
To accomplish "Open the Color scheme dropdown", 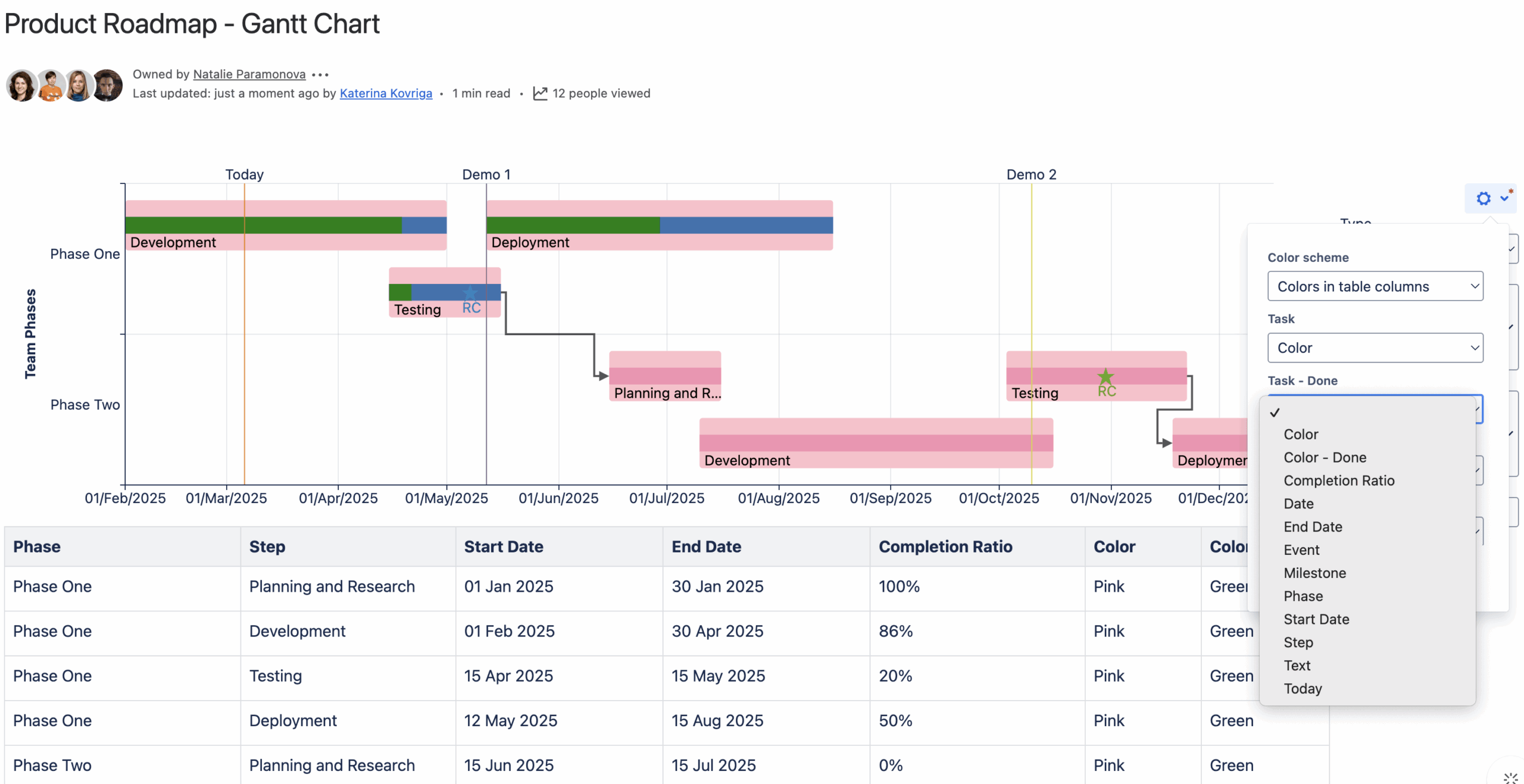I will pyautogui.click(x=1375, y=286).
